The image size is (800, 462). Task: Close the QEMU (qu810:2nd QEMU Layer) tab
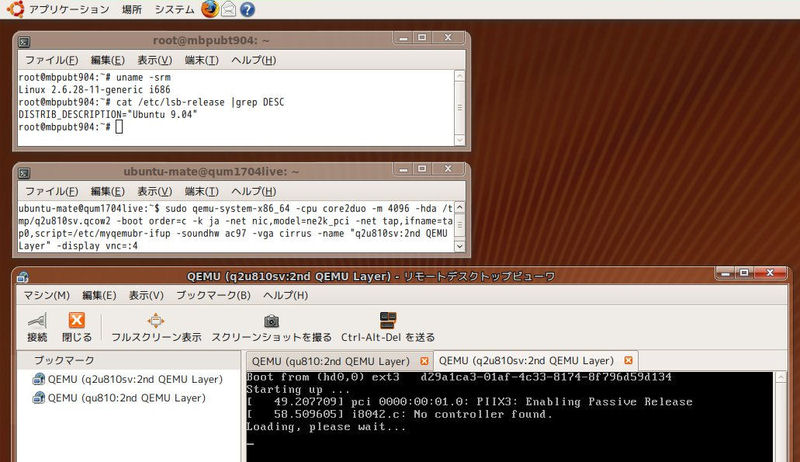424,361
